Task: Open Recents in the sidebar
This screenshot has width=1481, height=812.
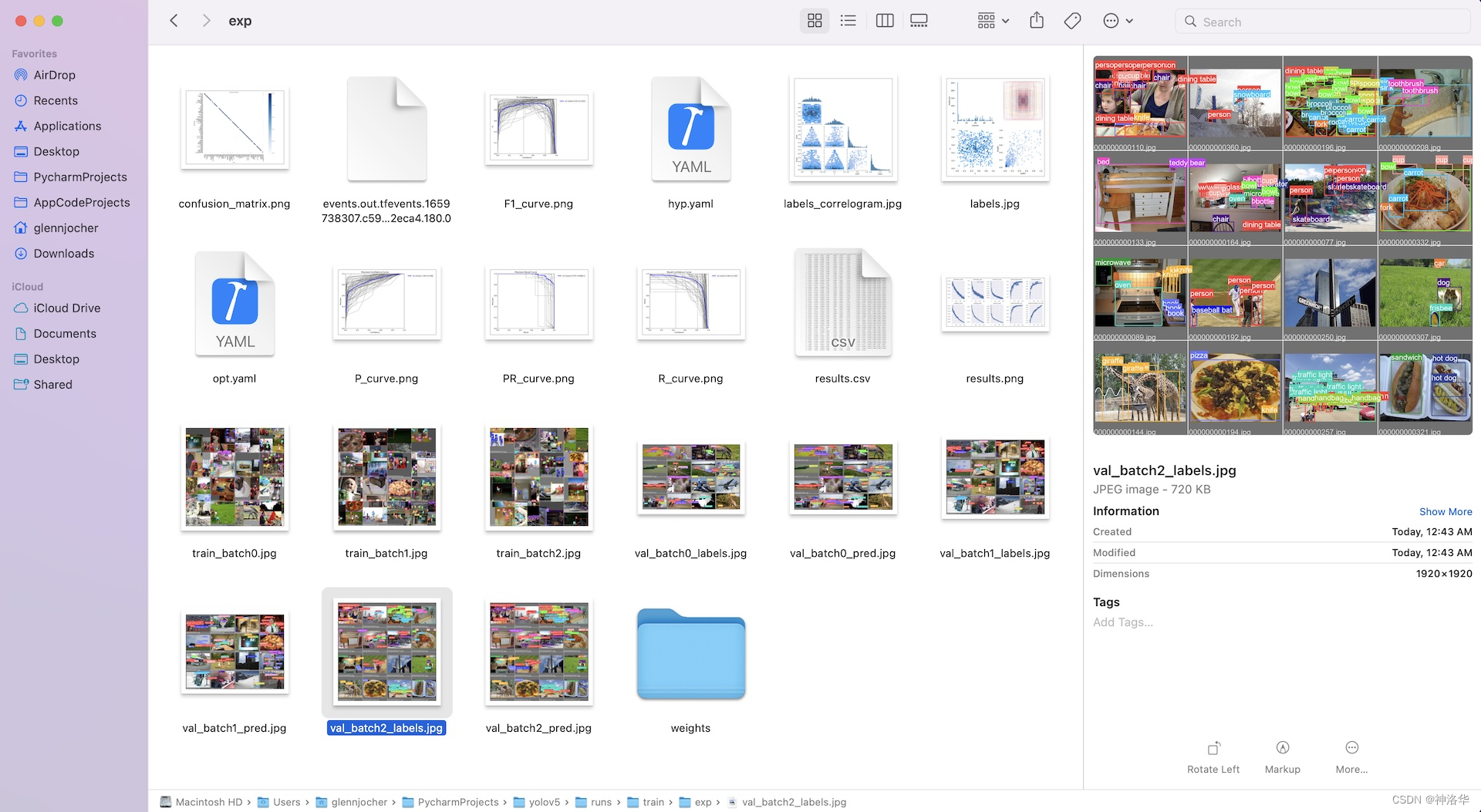Action: (x=56, y=100)
